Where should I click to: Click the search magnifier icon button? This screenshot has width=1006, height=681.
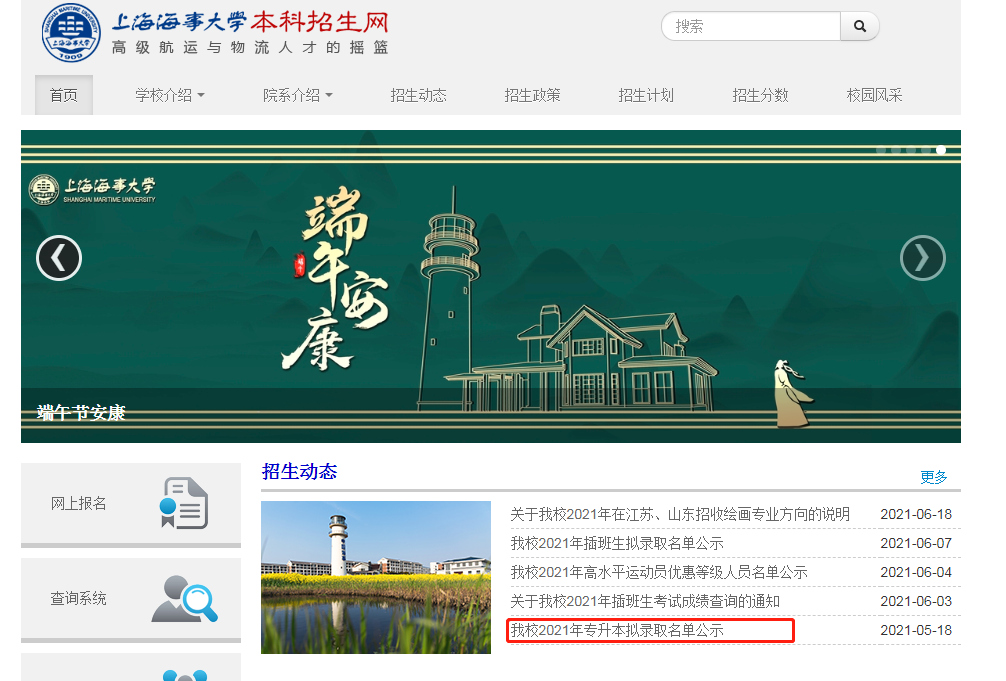(x=859, y=27)
